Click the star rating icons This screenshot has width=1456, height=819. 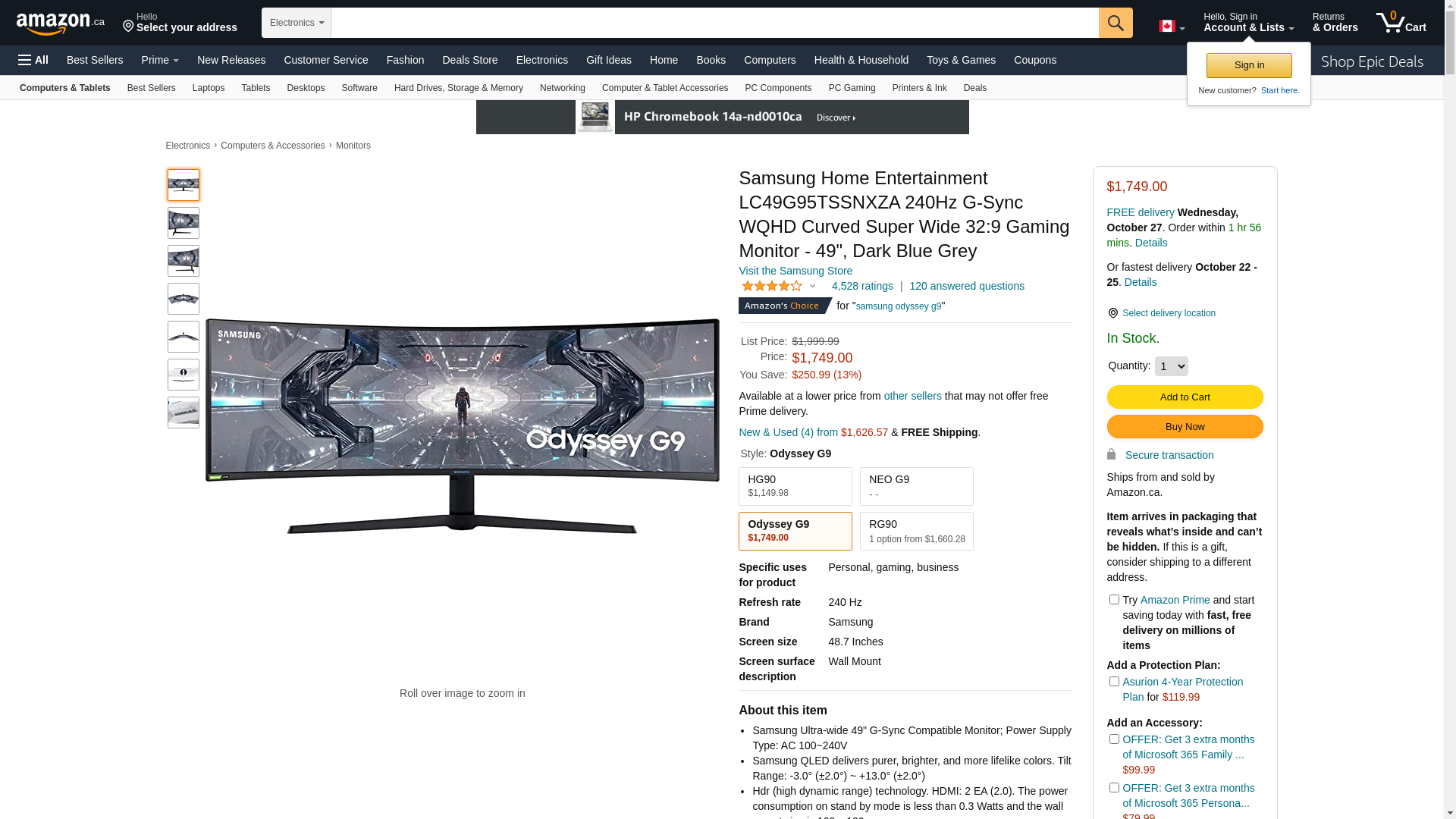click(x=772, y=286)
